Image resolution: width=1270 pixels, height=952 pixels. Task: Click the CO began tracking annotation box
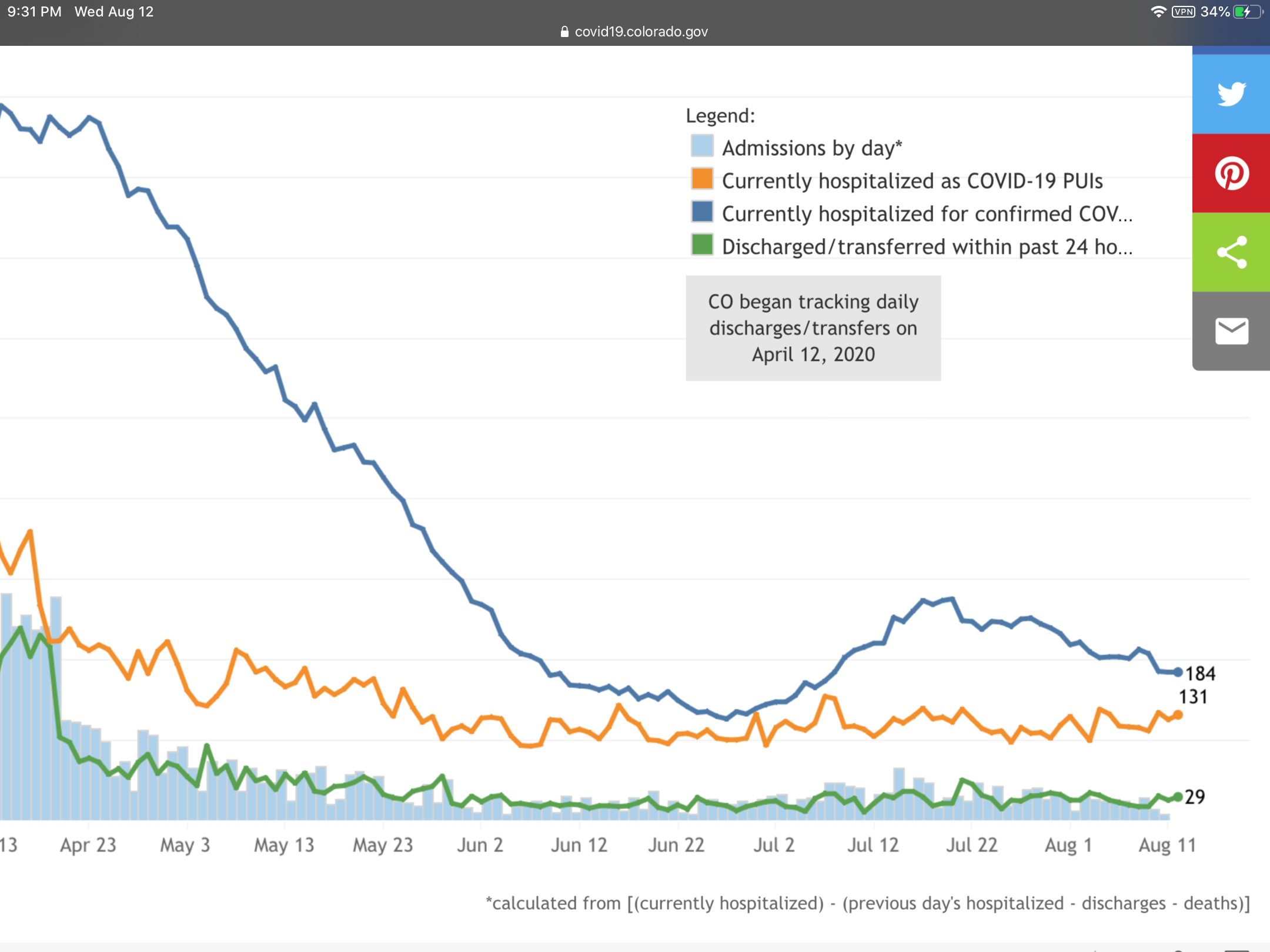pyautogui.click(x=813, y=328)
